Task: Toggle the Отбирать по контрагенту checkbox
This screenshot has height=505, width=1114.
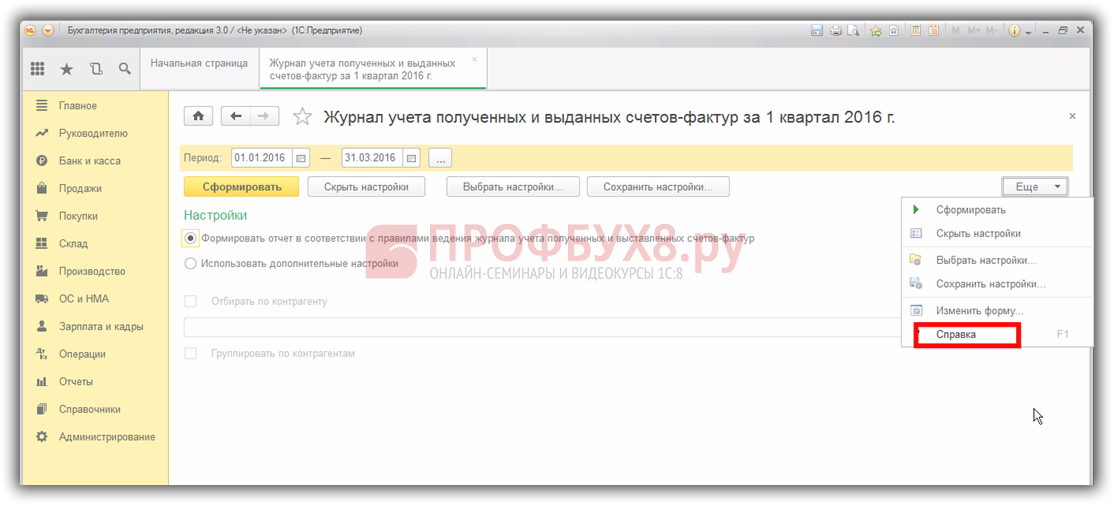Action: coord(190,301)
